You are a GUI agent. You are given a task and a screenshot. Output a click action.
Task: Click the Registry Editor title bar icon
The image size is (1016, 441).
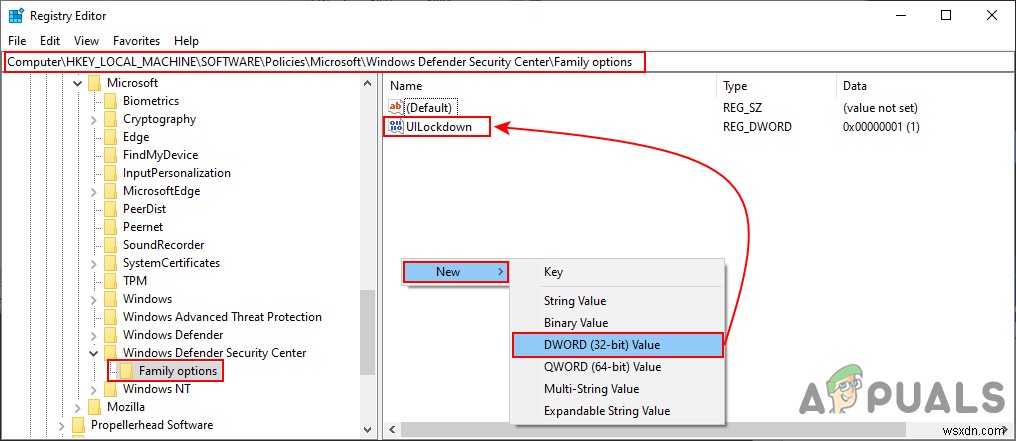click(x=16, y=16)
